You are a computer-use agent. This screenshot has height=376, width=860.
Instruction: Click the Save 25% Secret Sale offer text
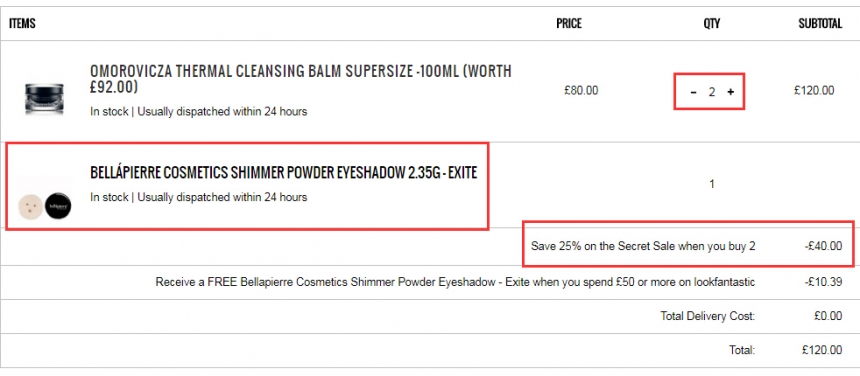[x=643, y=246]
